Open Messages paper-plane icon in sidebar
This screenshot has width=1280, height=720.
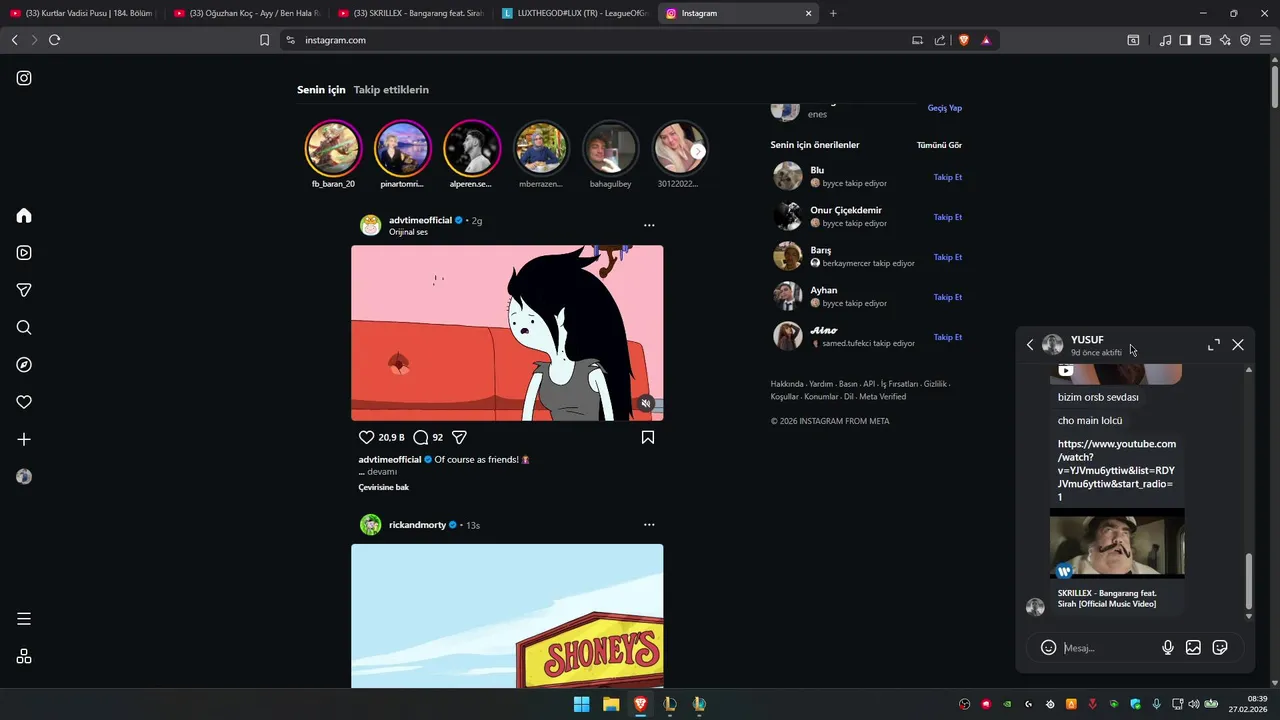[x=24, y=290]
